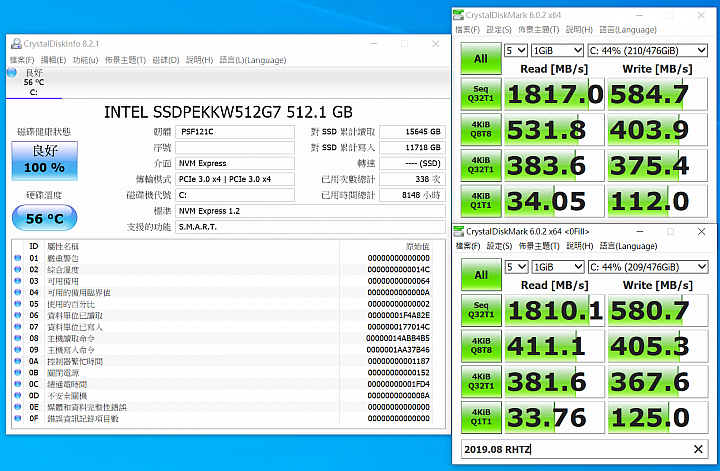Click top CrystalDiskMark title bar icon
The height and width of the screenshot is (471, 720).
pyautogui.click(x=458, y=15)
